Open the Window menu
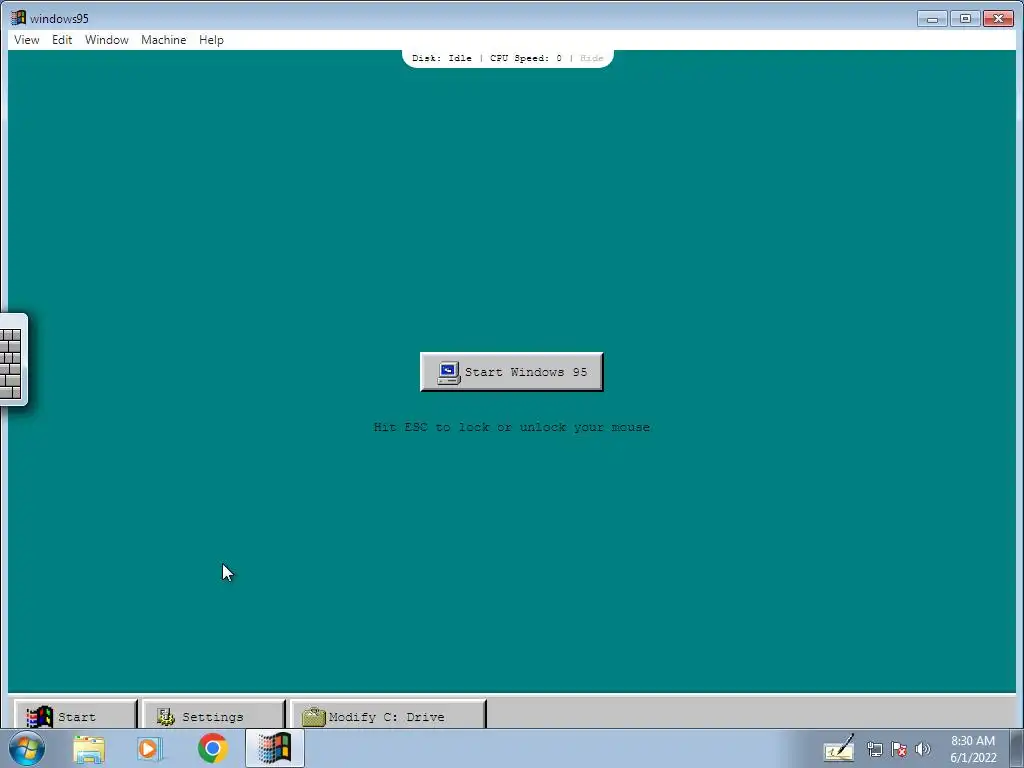 point(106,40)
